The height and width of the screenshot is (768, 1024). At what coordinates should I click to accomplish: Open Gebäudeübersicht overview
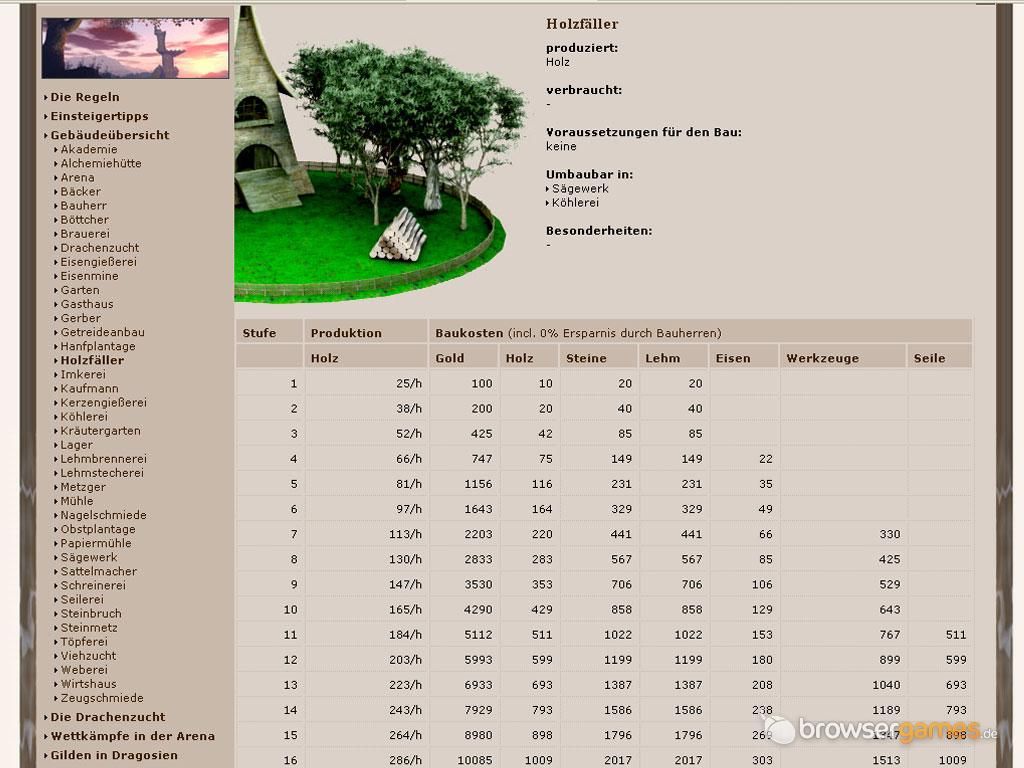click(x=110, y=135)
